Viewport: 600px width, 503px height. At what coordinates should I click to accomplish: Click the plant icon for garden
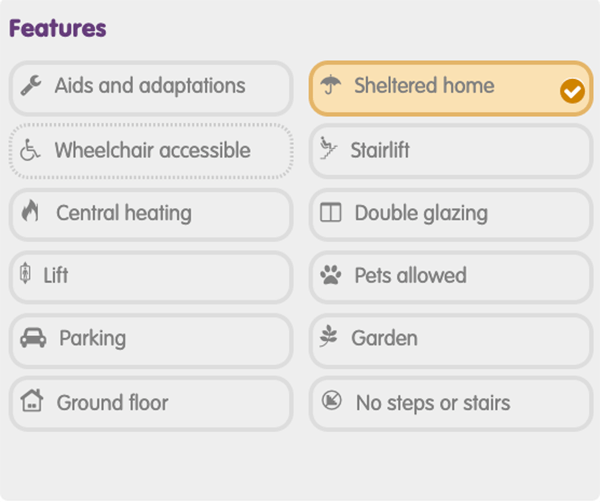click(329, 336)
